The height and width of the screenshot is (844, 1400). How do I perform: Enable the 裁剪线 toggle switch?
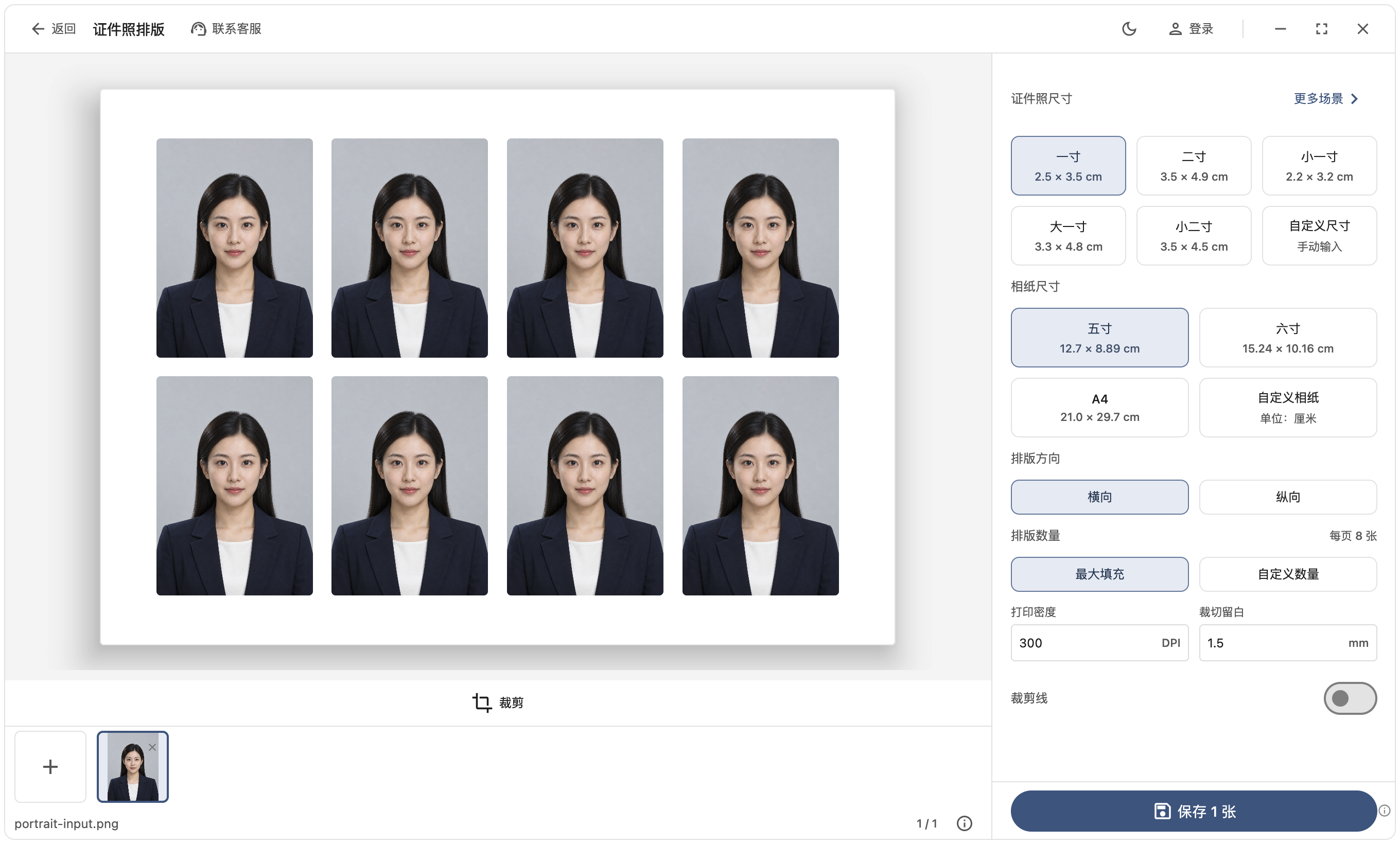1350,698
